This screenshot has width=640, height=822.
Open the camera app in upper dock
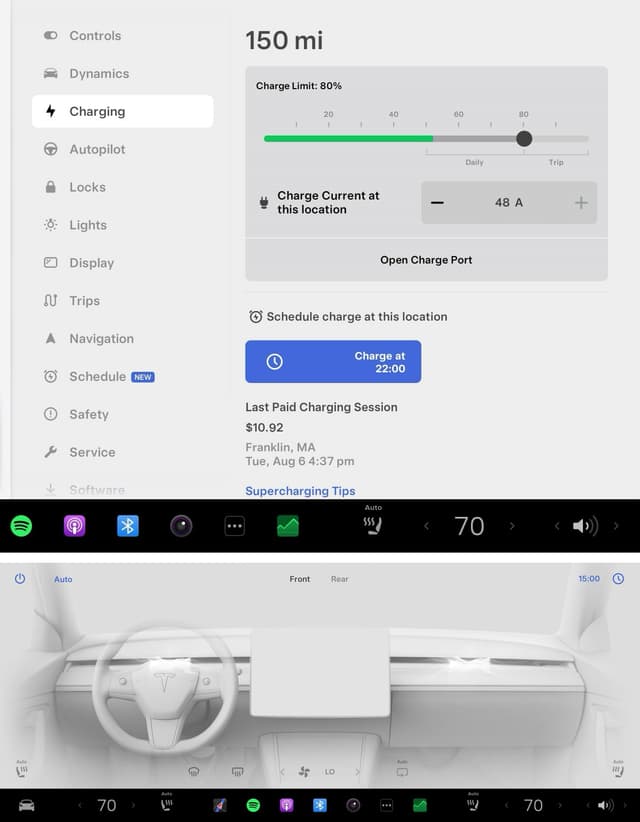click(181, 526)
